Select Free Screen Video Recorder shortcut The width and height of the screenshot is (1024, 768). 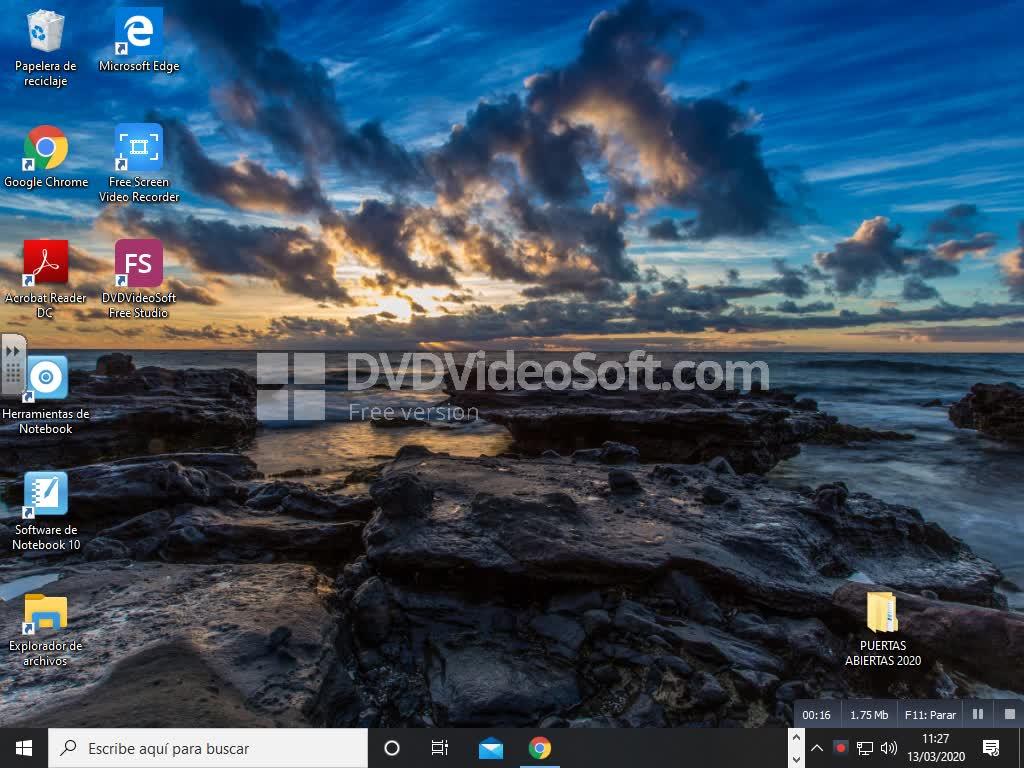tap(138, 163)
